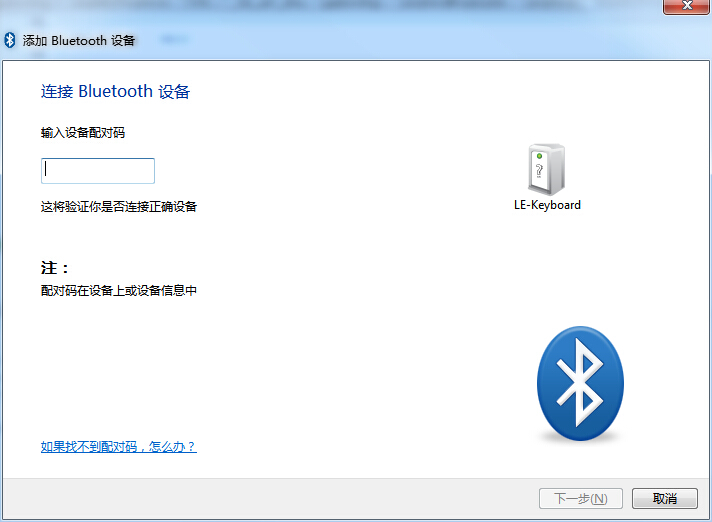Click the label 输入设备配对码
This screenshot has height=522, width=712.
pyautogui.click(x=83, y=133)
